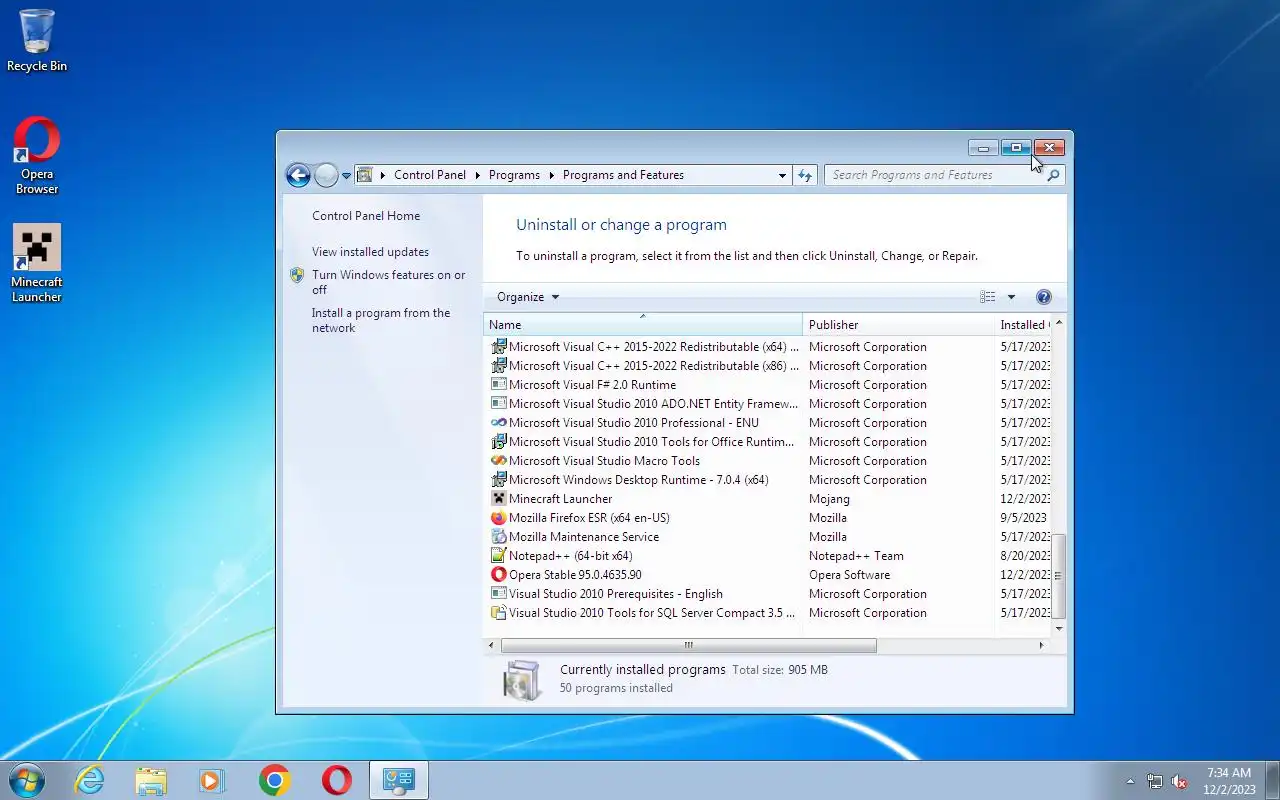
Task: Sort the list by the Publisher column
Action: pyautogui.click(x=898, y=325)
